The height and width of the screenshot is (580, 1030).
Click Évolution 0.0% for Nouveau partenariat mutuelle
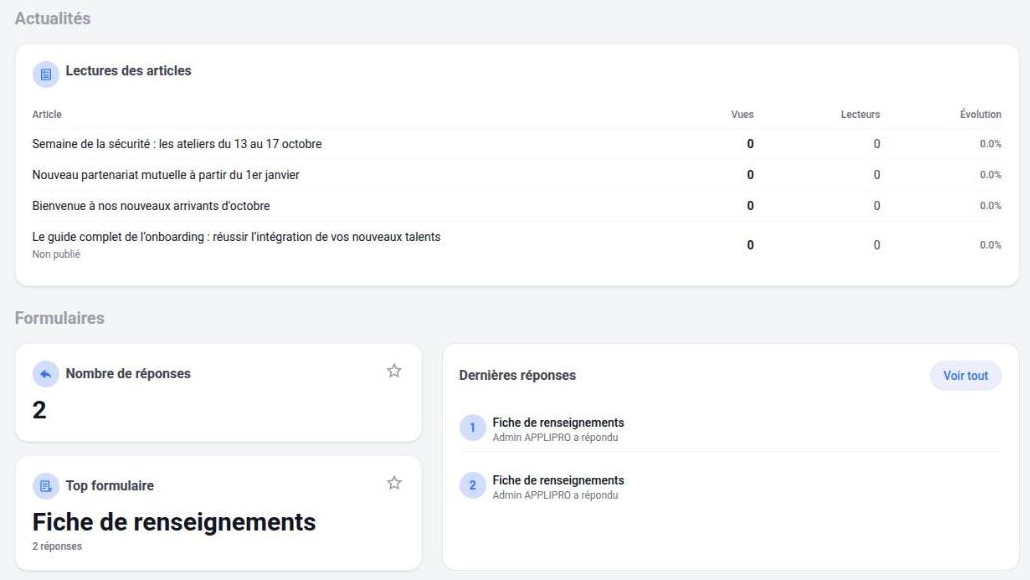pyautogui.click(x=991, y=175)
